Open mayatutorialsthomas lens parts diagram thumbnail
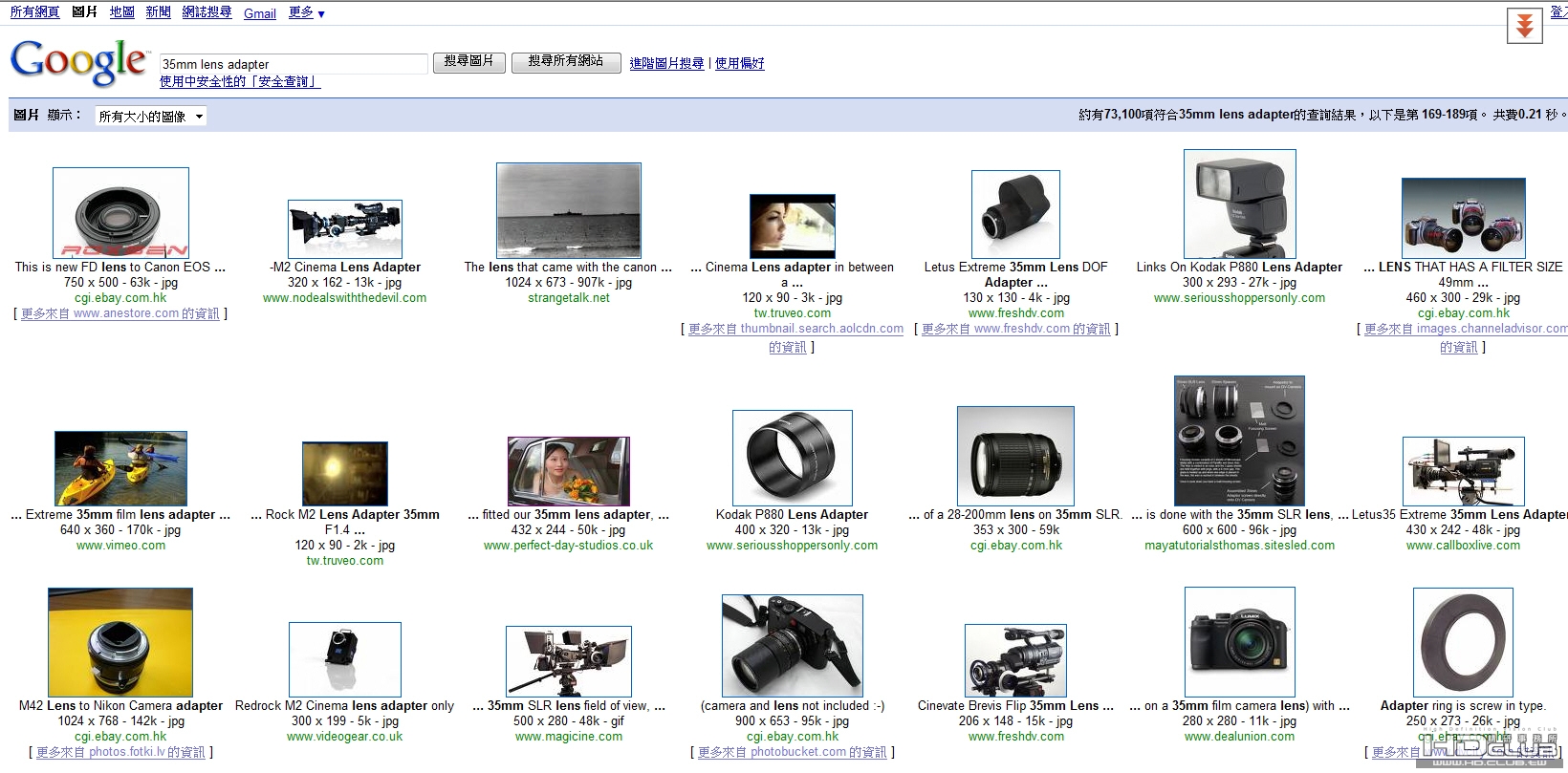The height and width of the screenshot is (773, 1568). [x=1240, y=440]
